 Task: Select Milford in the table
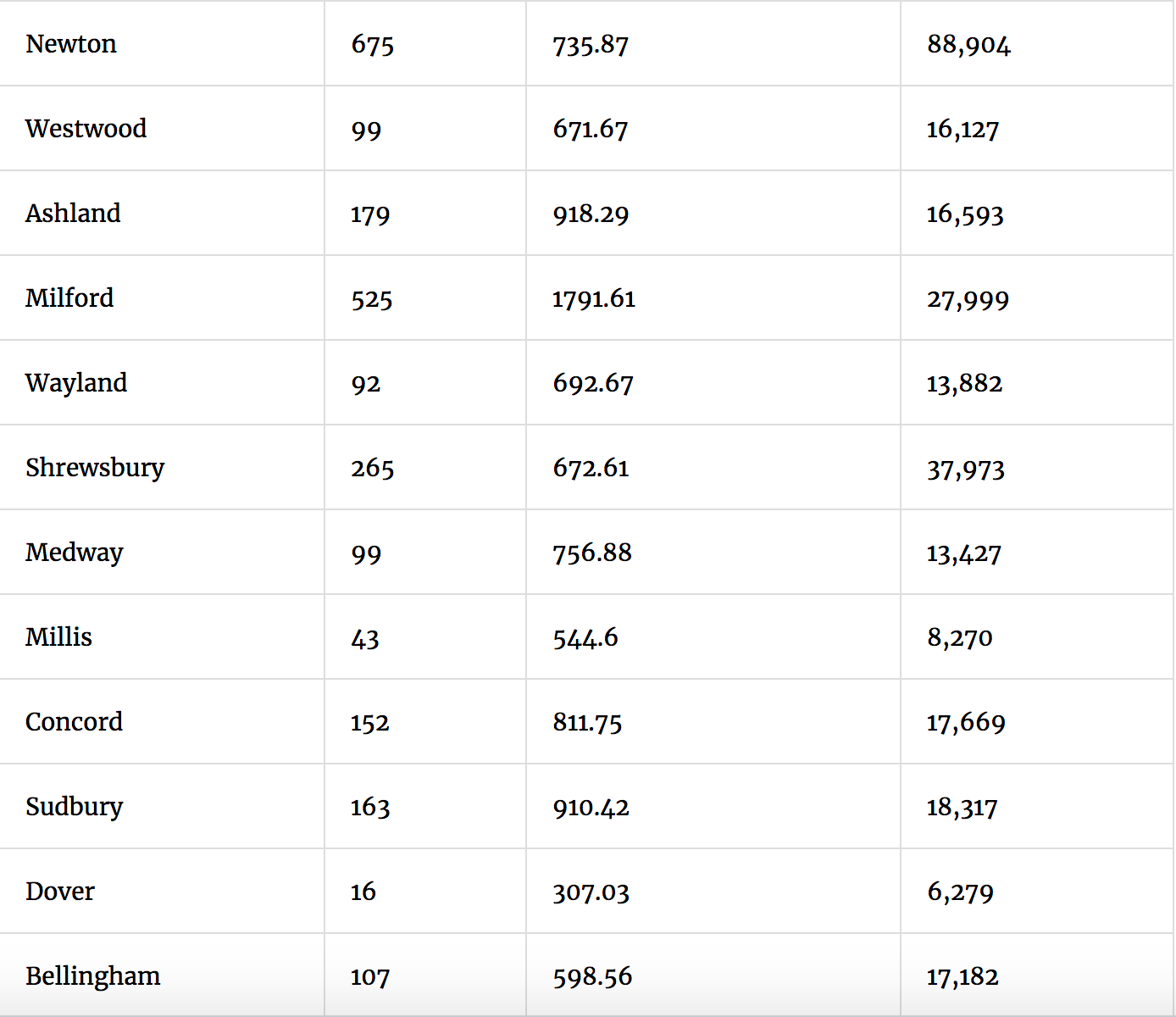69,298
